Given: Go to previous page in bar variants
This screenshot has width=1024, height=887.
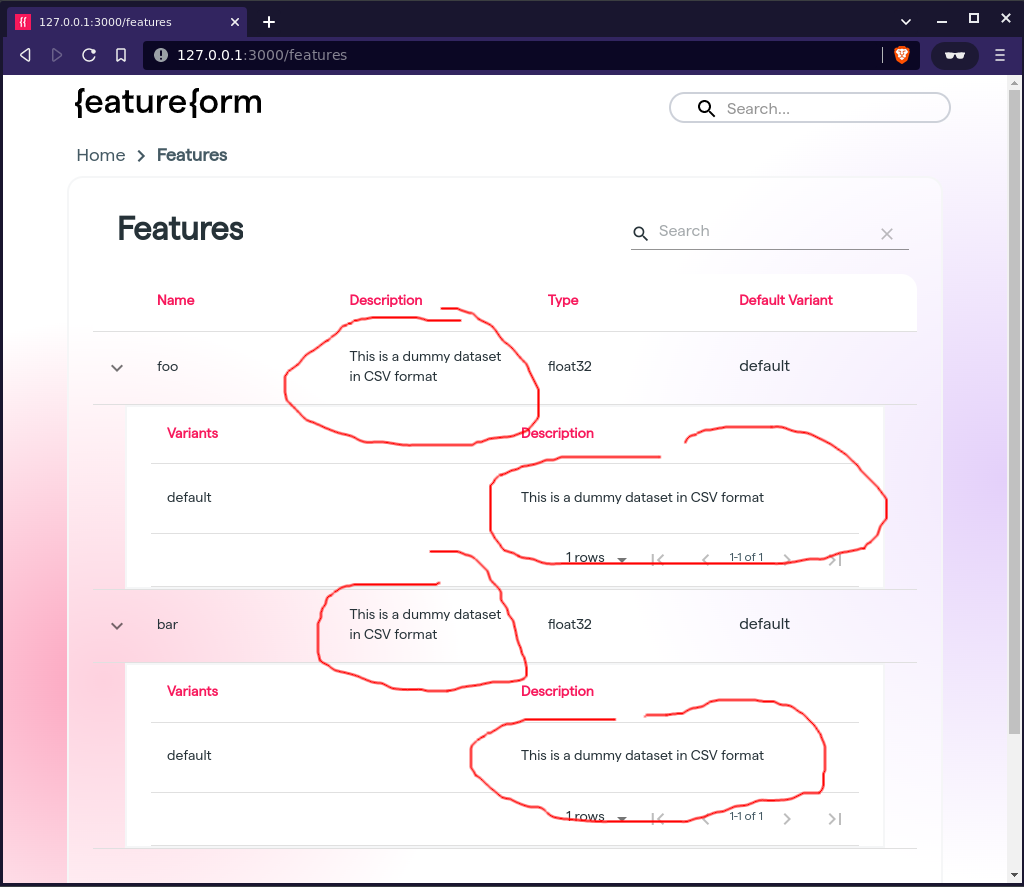Looking at the screenshot, I should pyautogui.click(x=705, y=818).
